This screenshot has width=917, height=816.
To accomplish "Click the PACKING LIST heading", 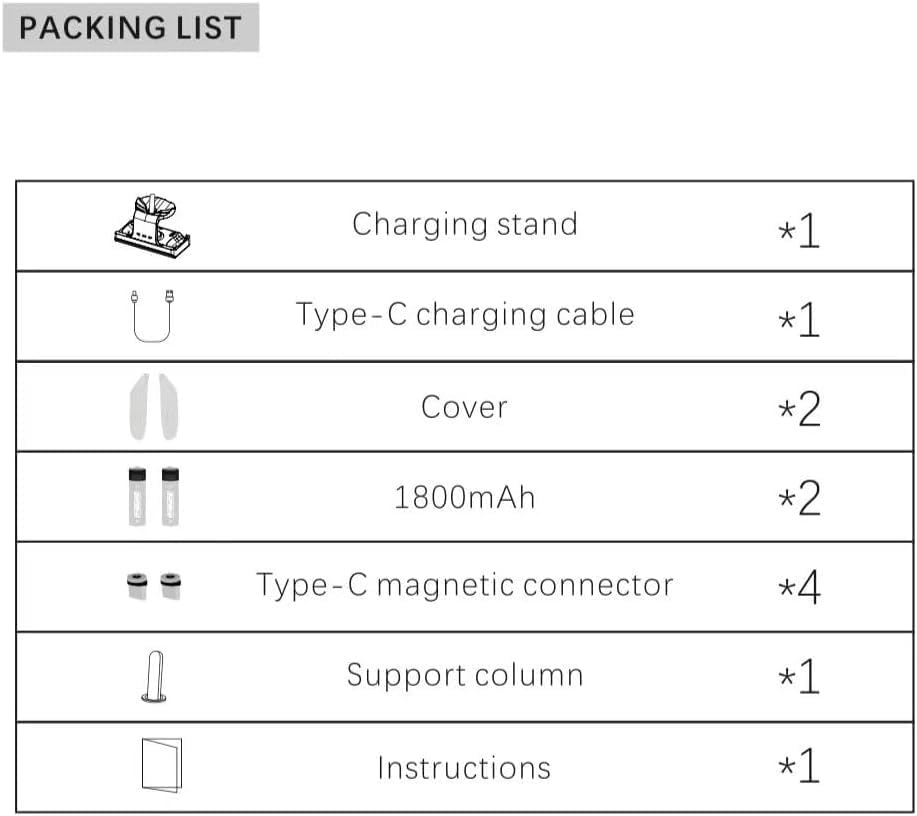I will [130, 28].
